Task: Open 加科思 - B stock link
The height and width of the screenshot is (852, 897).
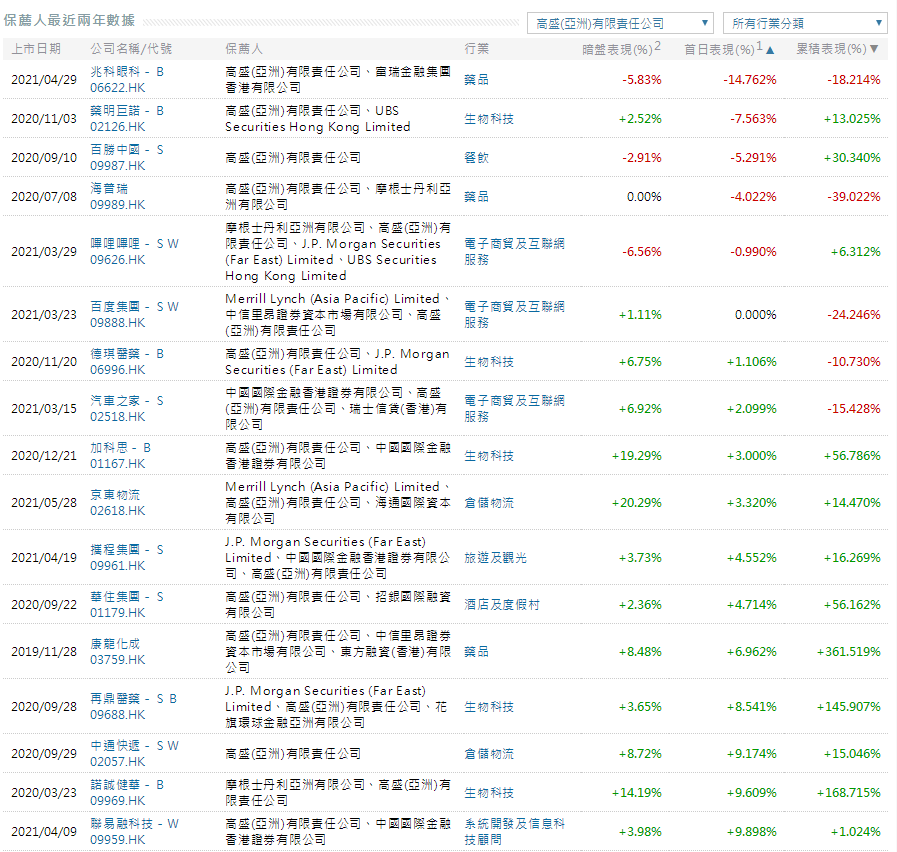Action: [x=121, y=447]
